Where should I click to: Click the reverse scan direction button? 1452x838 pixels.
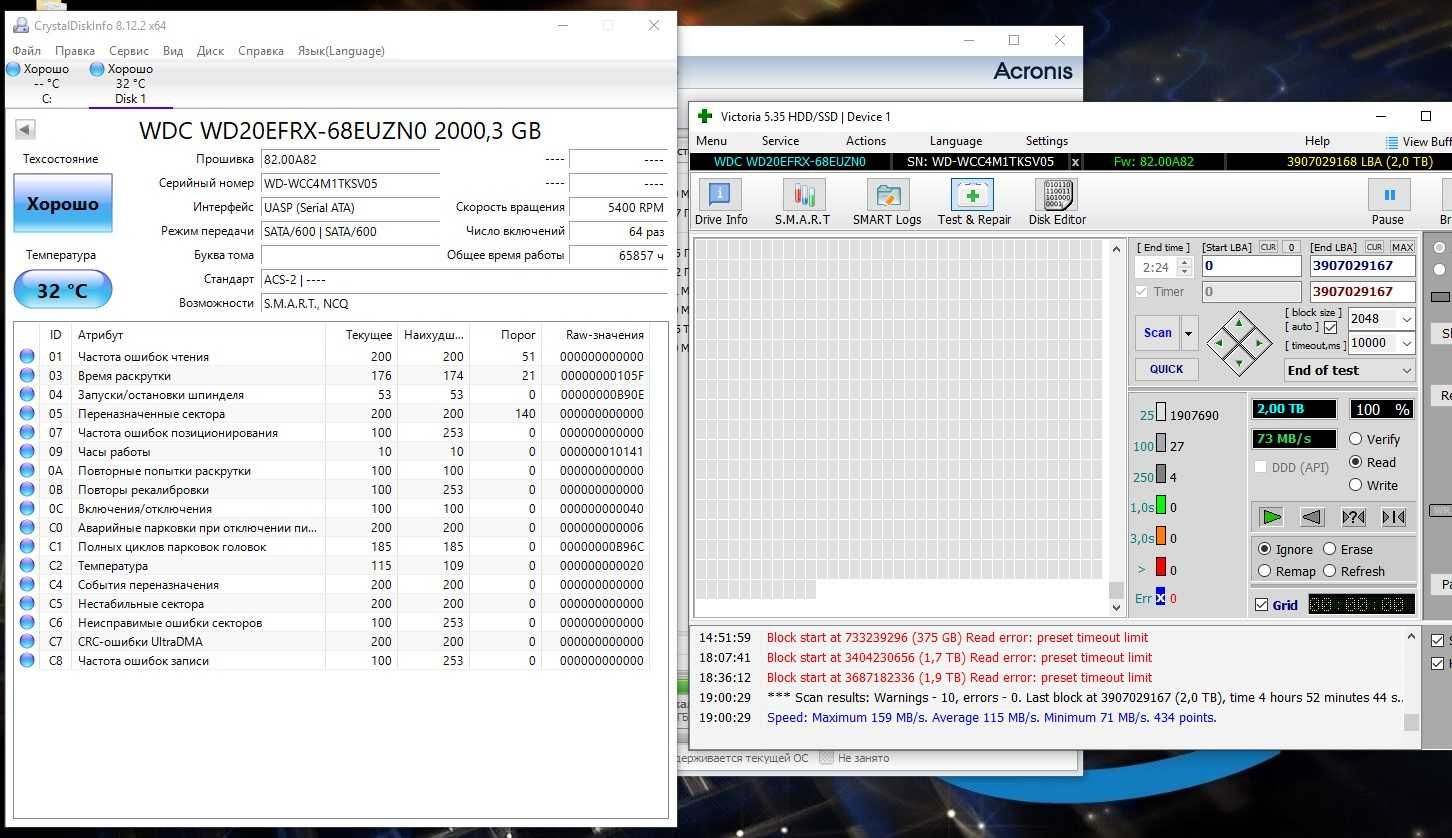(x=1312, y=517)
